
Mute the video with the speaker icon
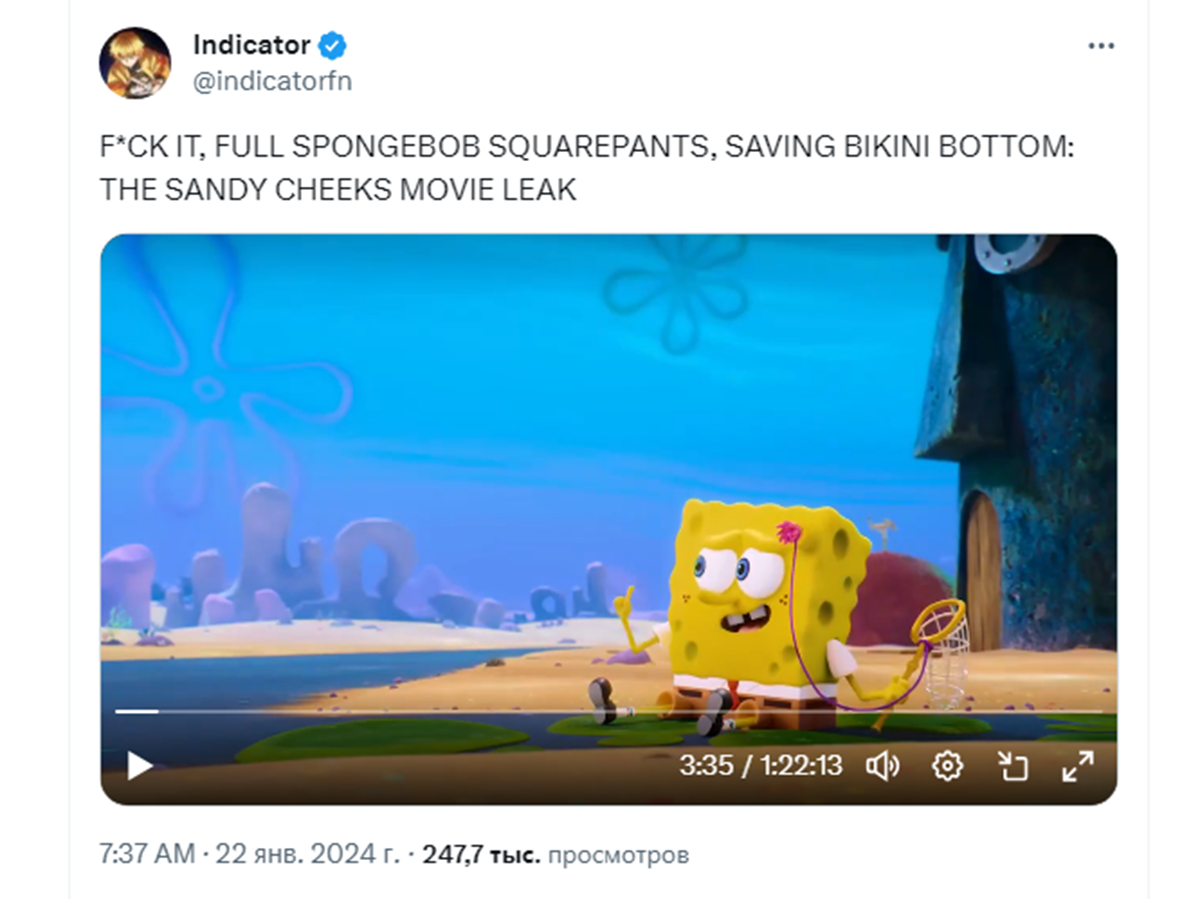(883, 767)
